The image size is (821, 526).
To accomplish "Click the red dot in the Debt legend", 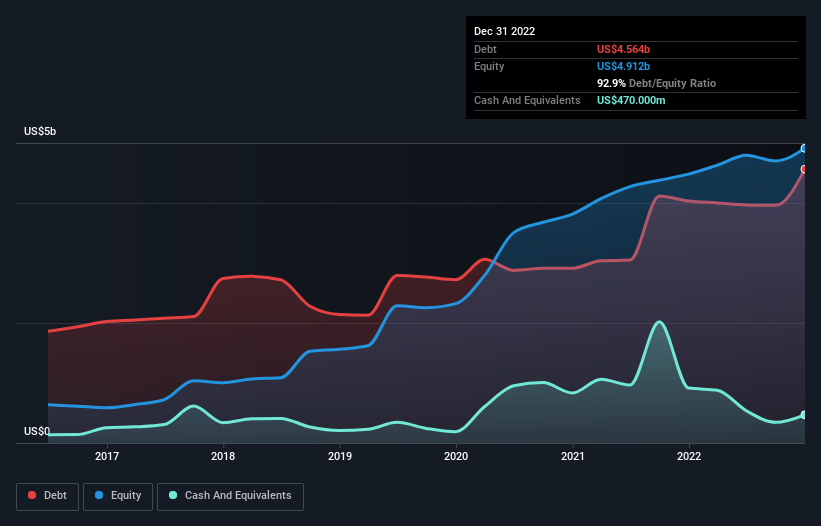I will pos(33,496).
